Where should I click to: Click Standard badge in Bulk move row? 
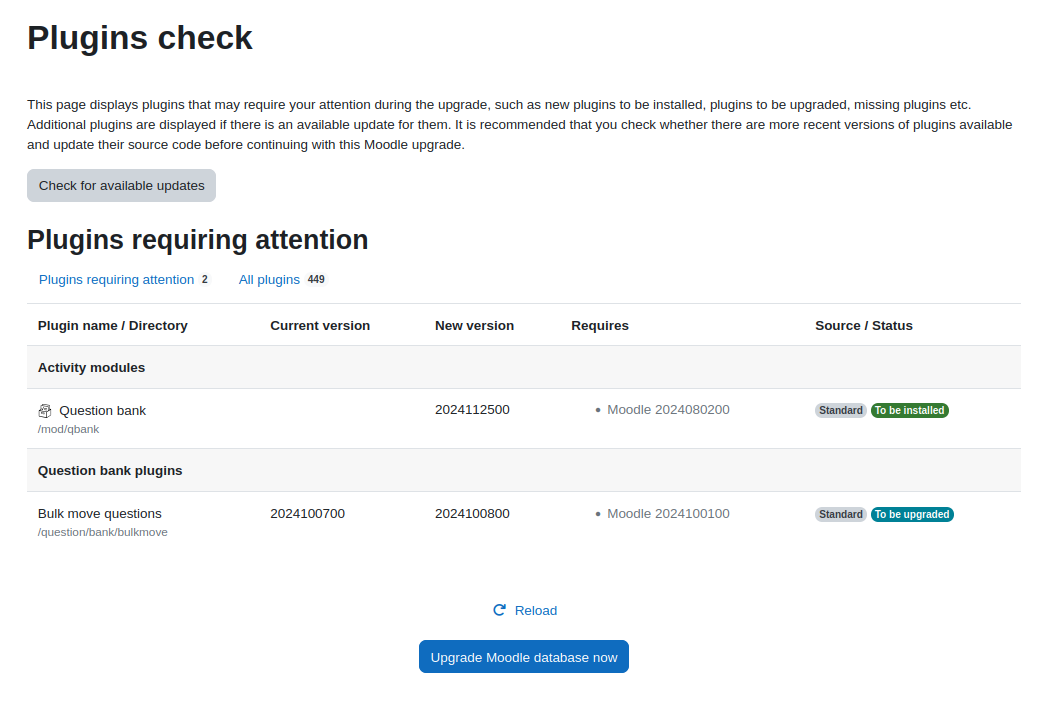[x=840, y=514]
